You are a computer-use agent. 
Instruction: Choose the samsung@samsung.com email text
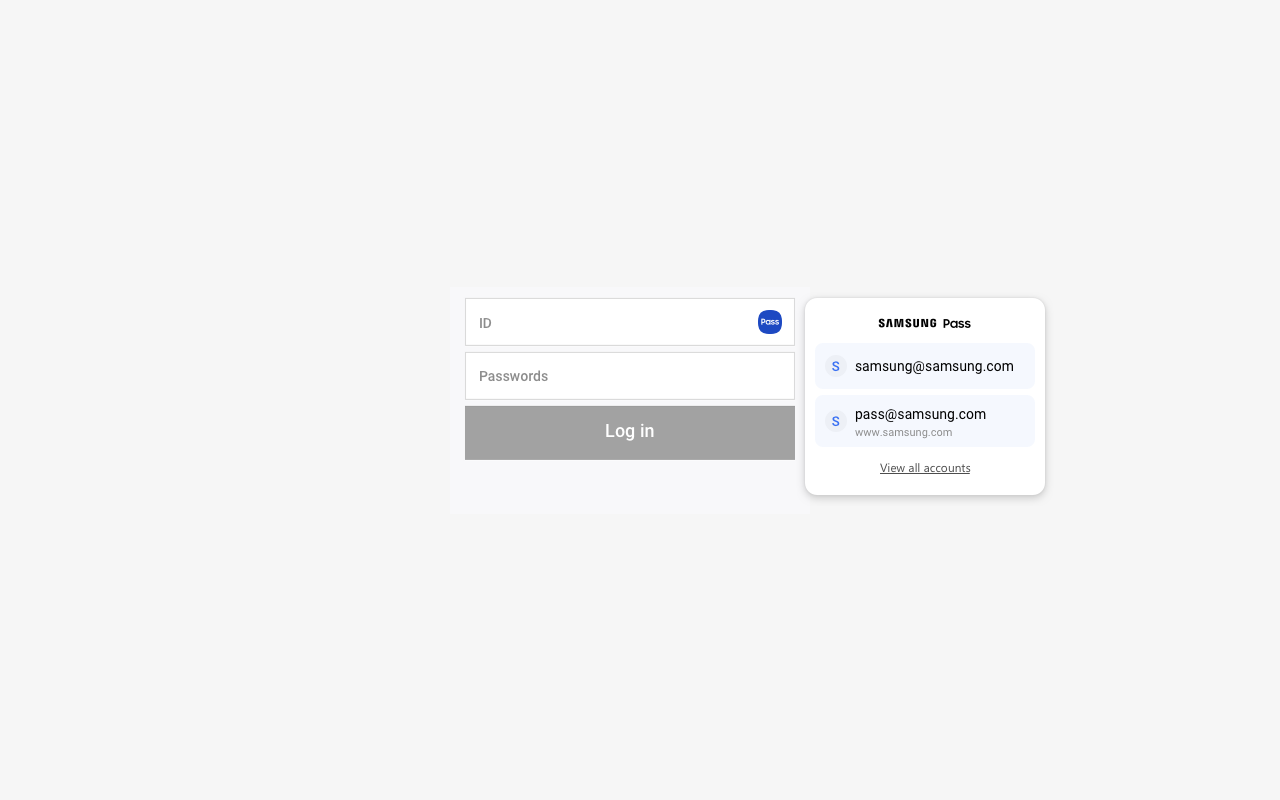934,366
